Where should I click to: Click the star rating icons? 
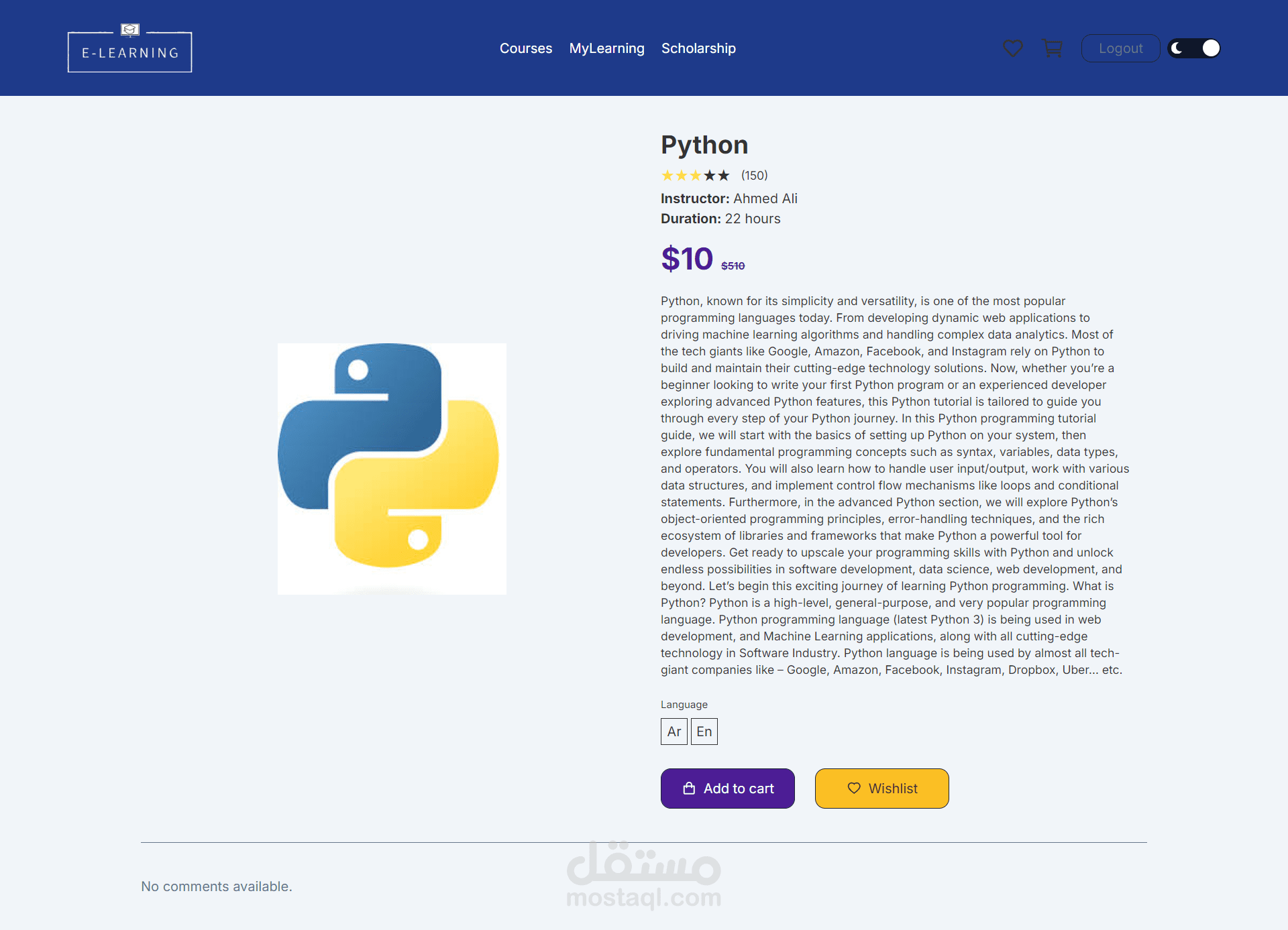695,176
